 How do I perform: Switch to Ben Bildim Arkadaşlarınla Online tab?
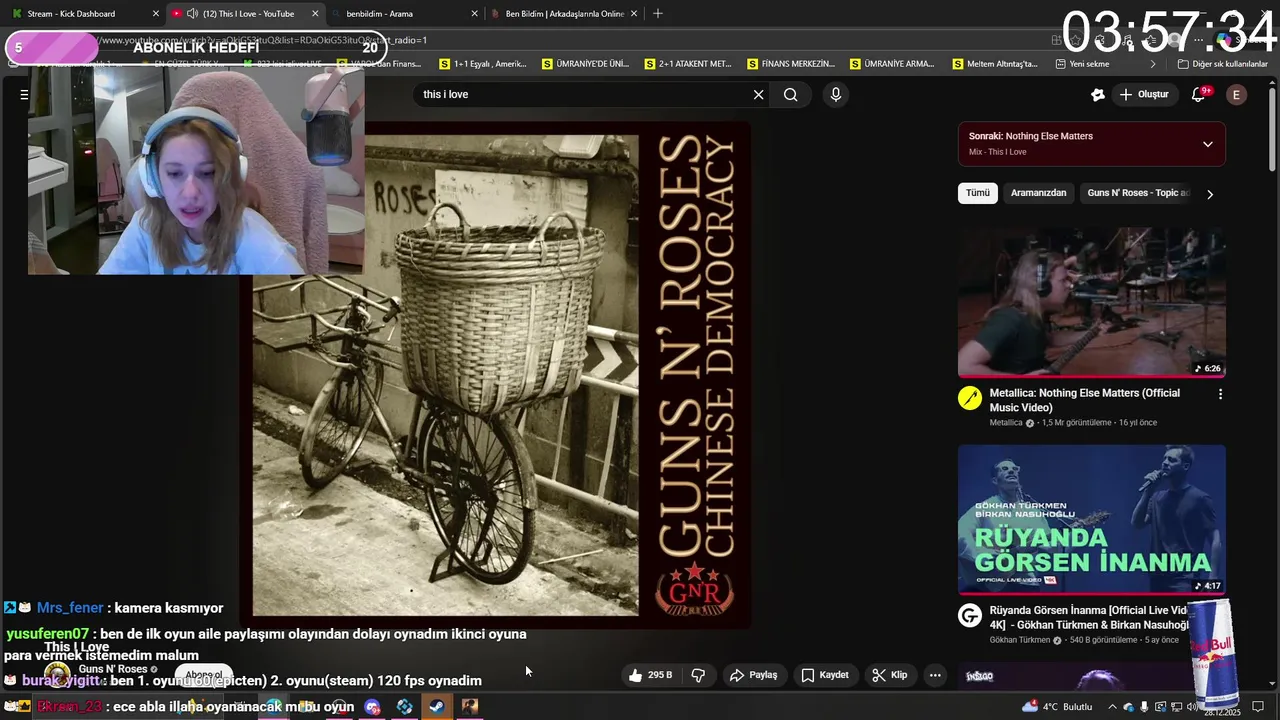click(x=565, y=14)
